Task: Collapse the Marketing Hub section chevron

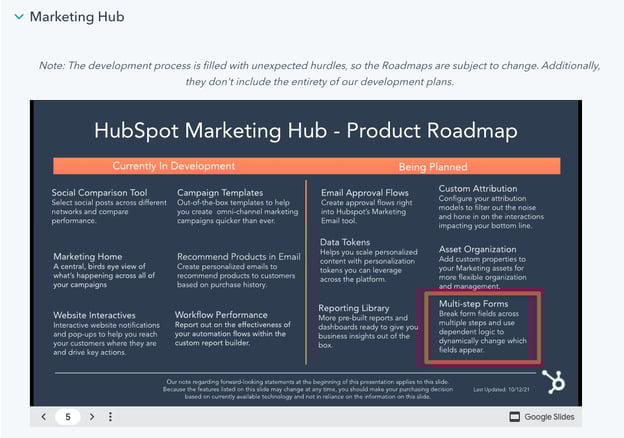Action: pyautogui.click(x=19, y=17)
